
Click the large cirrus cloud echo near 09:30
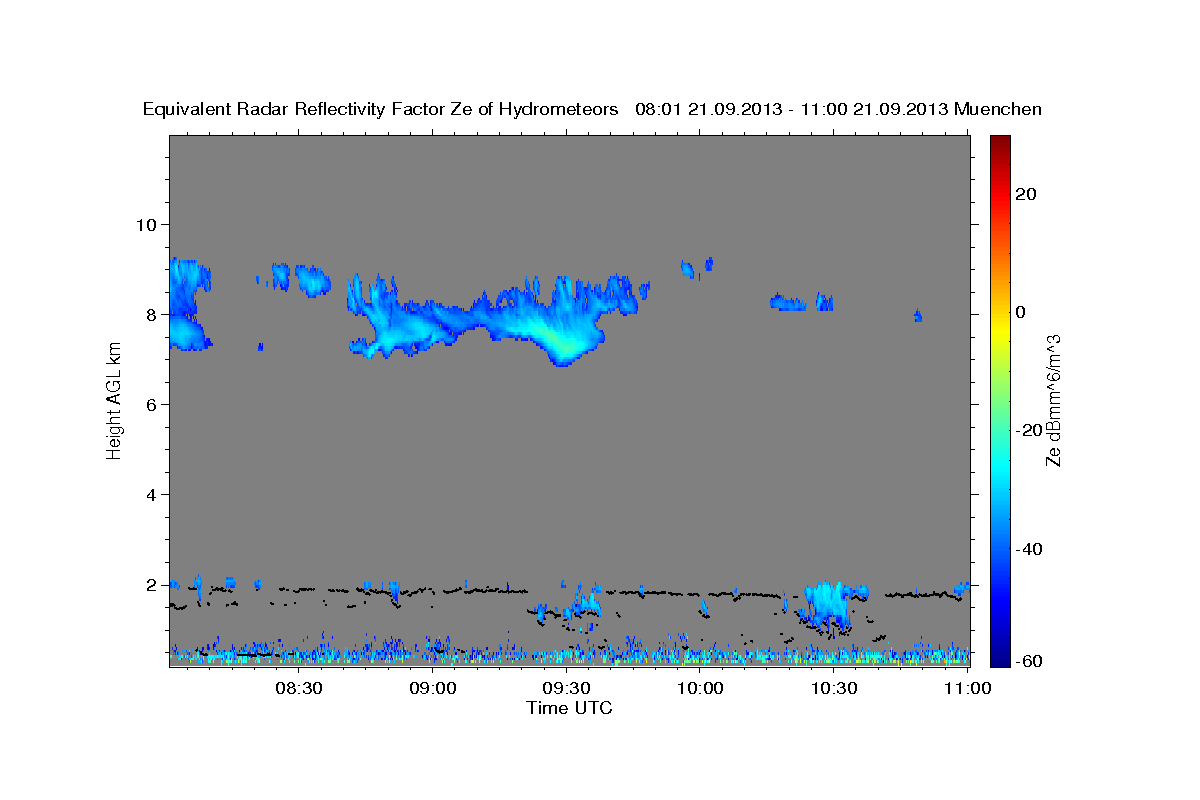[500, 318]
